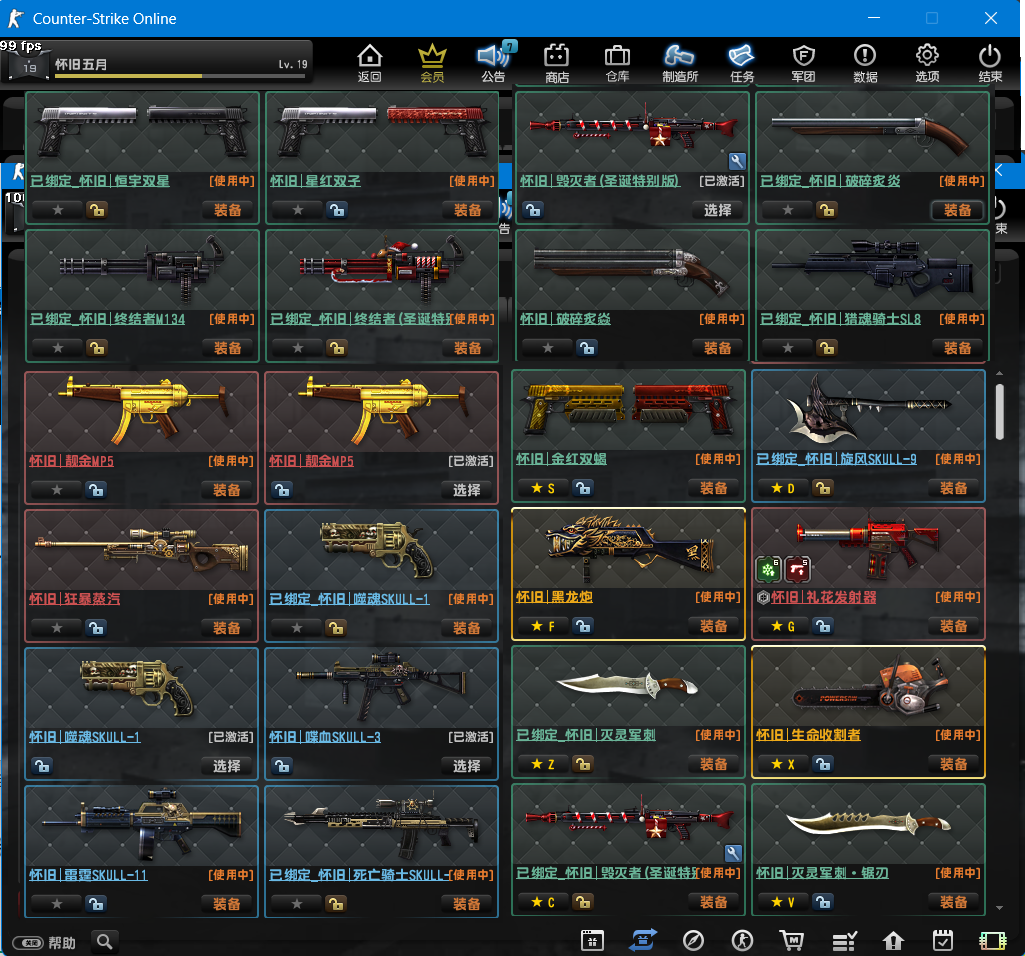Viewport: 1025px width, 956px height.
Task: Click 装备 on 已绑定_怀旧|破碎炎炎 card
Action: (x=957, y=210)
